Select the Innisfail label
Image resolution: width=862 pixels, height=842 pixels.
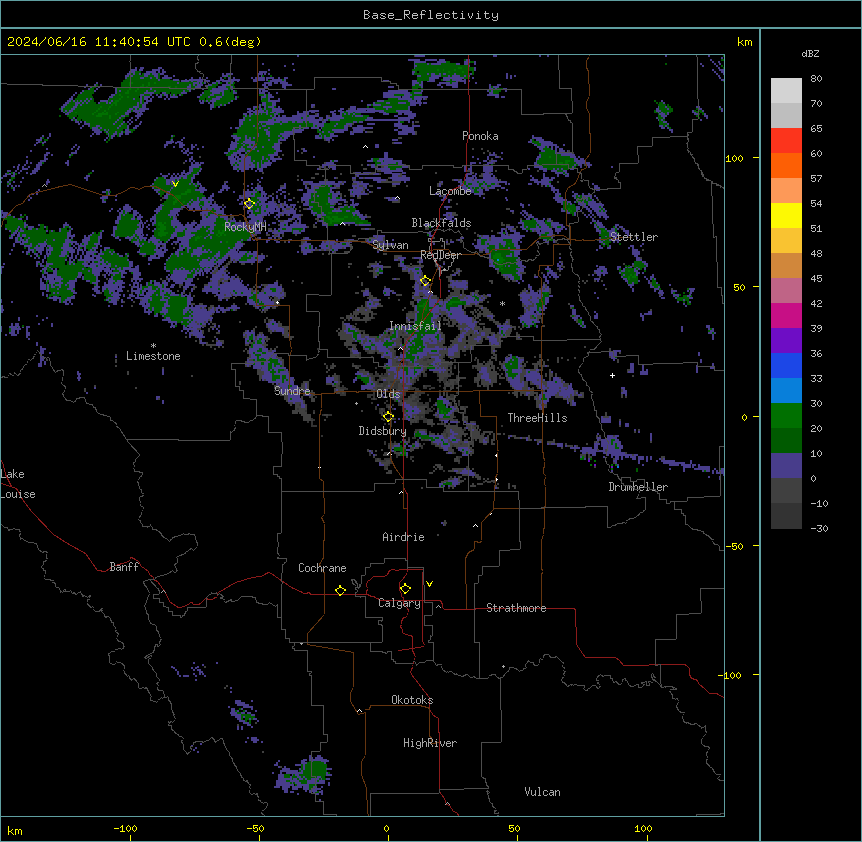pos(415,326)
